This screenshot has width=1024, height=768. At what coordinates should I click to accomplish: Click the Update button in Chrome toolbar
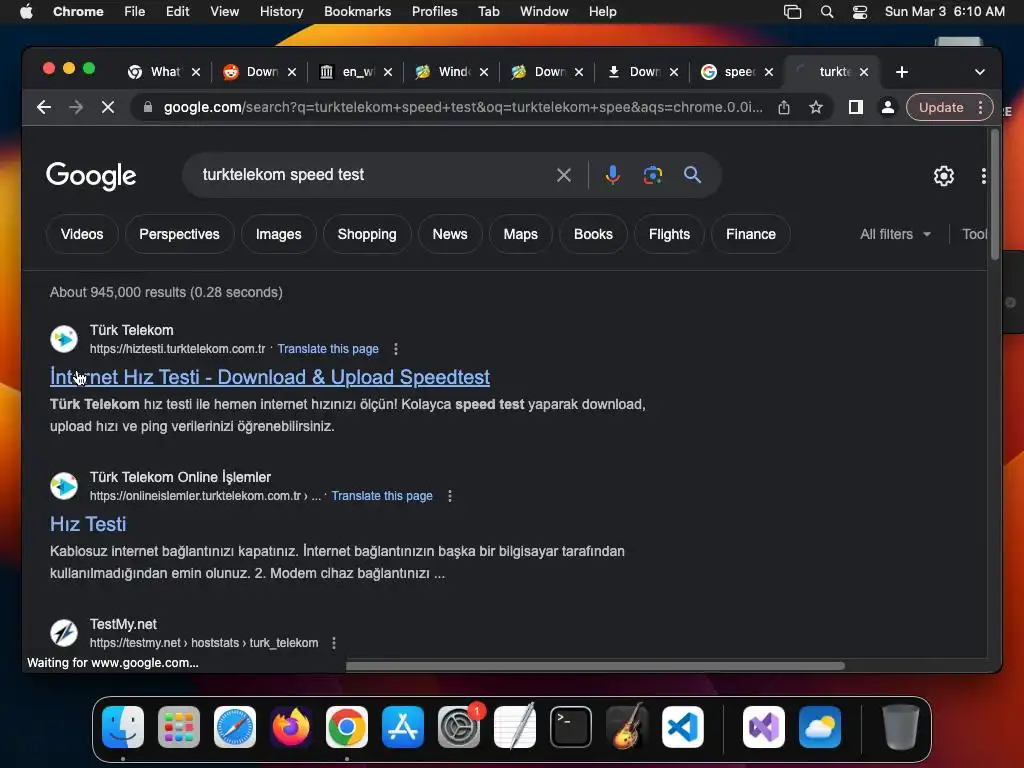940,107
